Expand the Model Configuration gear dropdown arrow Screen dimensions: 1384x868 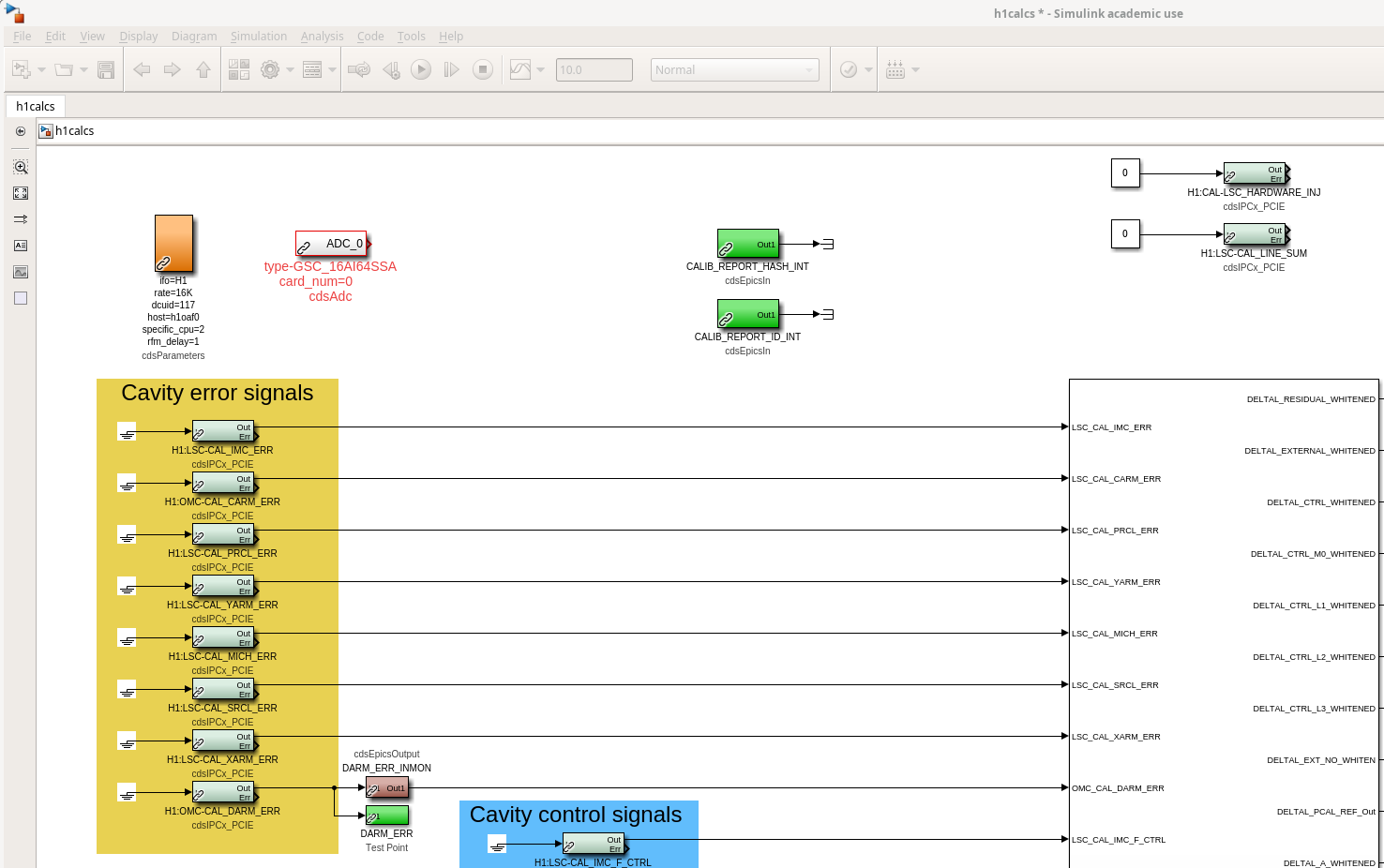click(291, 70)
